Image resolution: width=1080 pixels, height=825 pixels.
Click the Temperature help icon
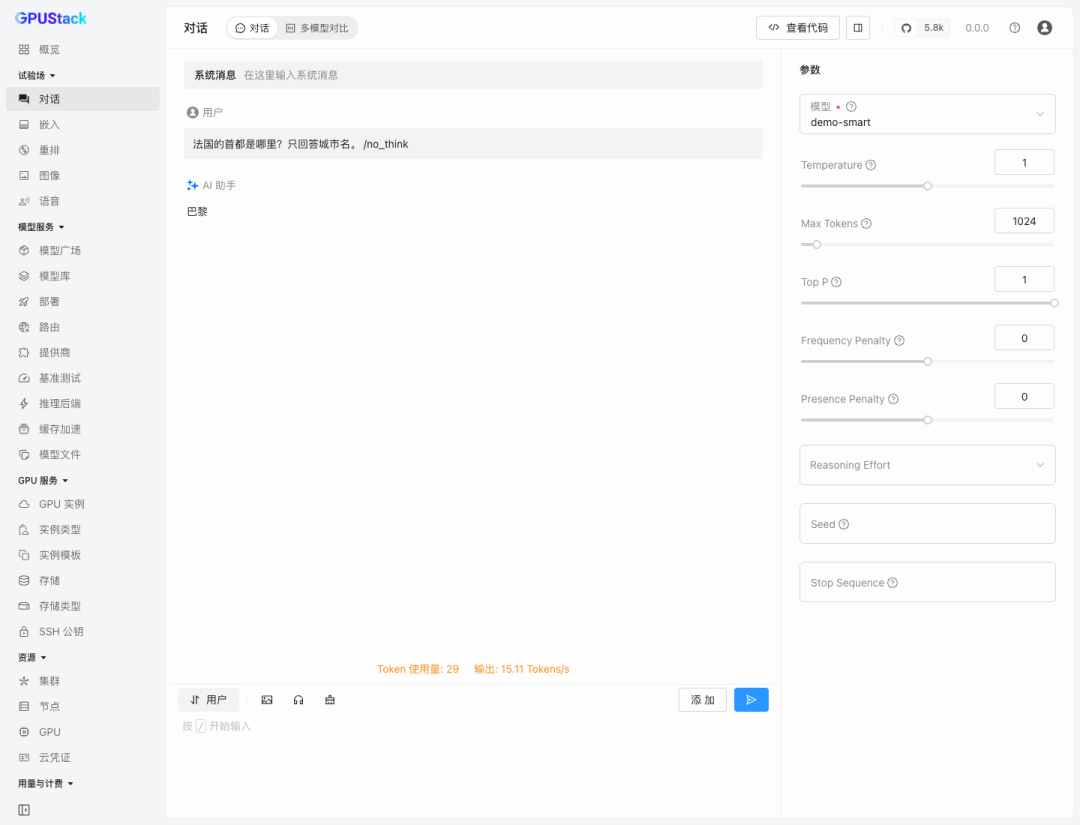(871, 165)
